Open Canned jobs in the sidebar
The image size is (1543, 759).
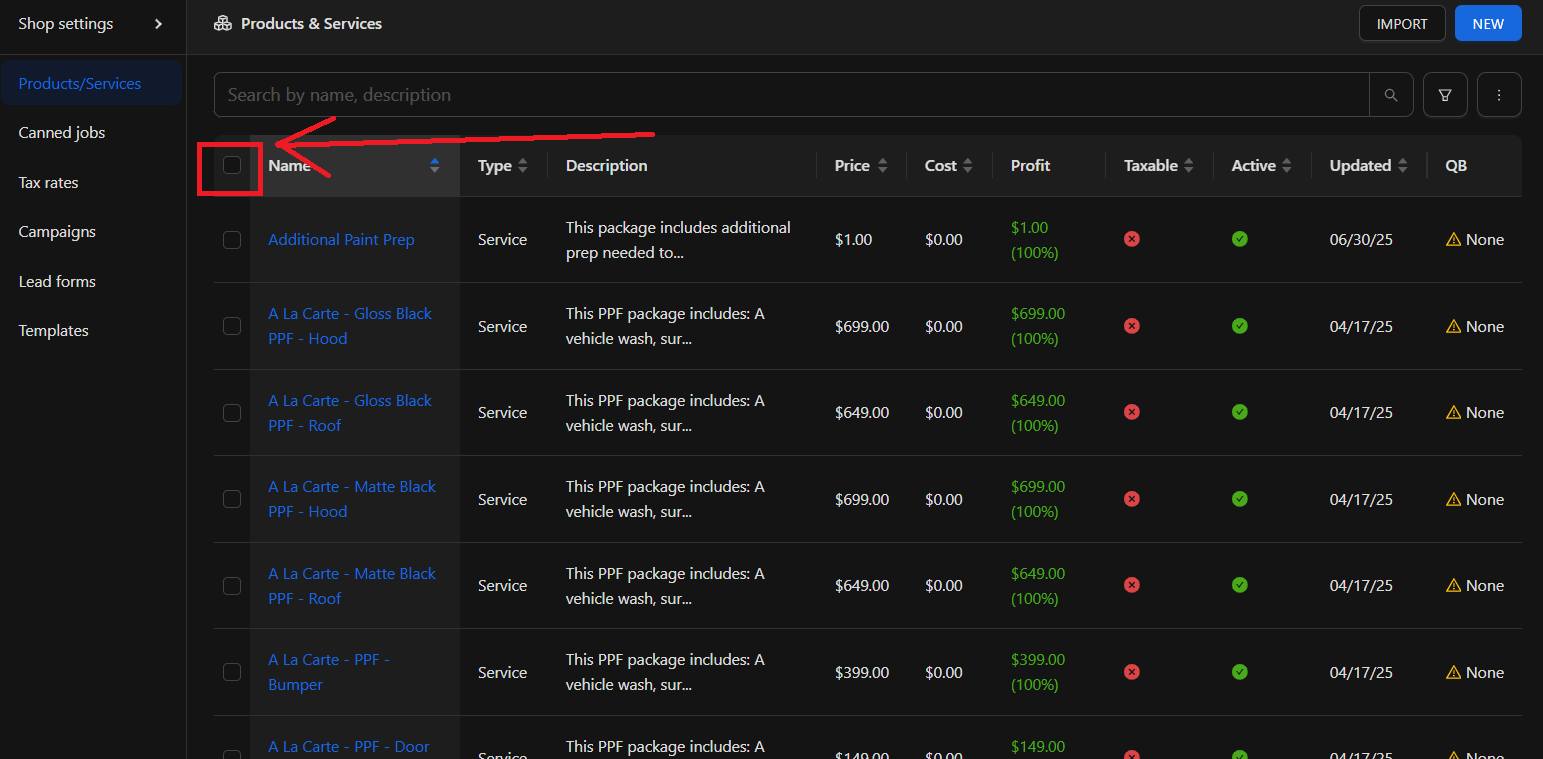coord(62,133)
